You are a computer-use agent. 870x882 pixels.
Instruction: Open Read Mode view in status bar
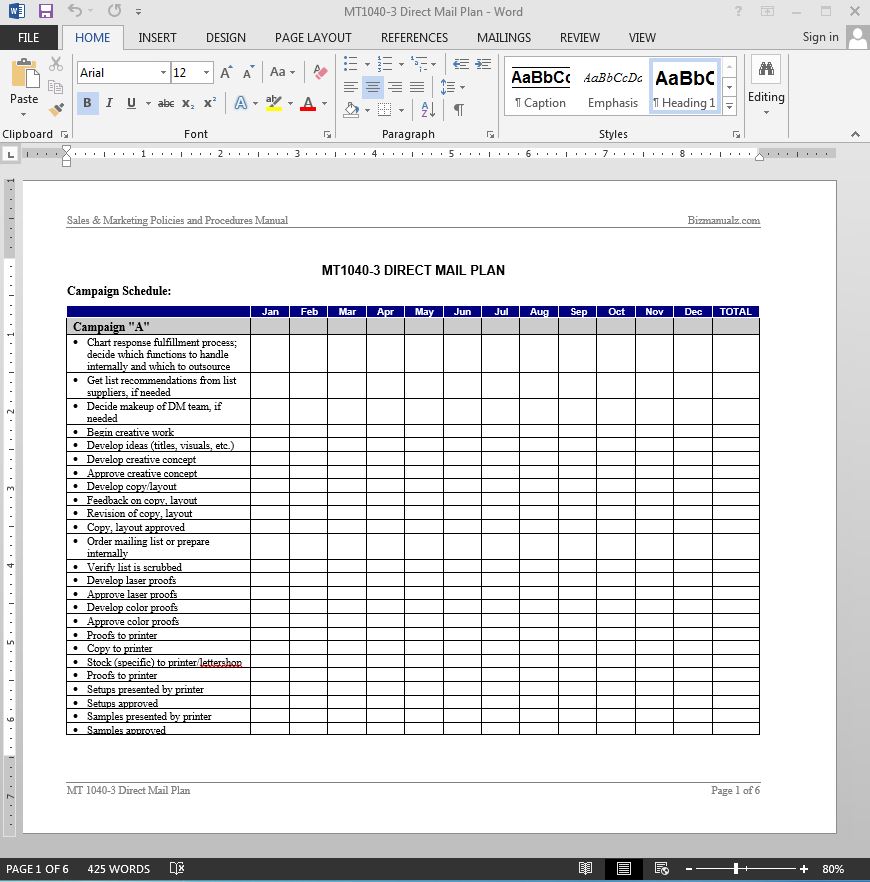pyautogui.click(x=585, y=868)
